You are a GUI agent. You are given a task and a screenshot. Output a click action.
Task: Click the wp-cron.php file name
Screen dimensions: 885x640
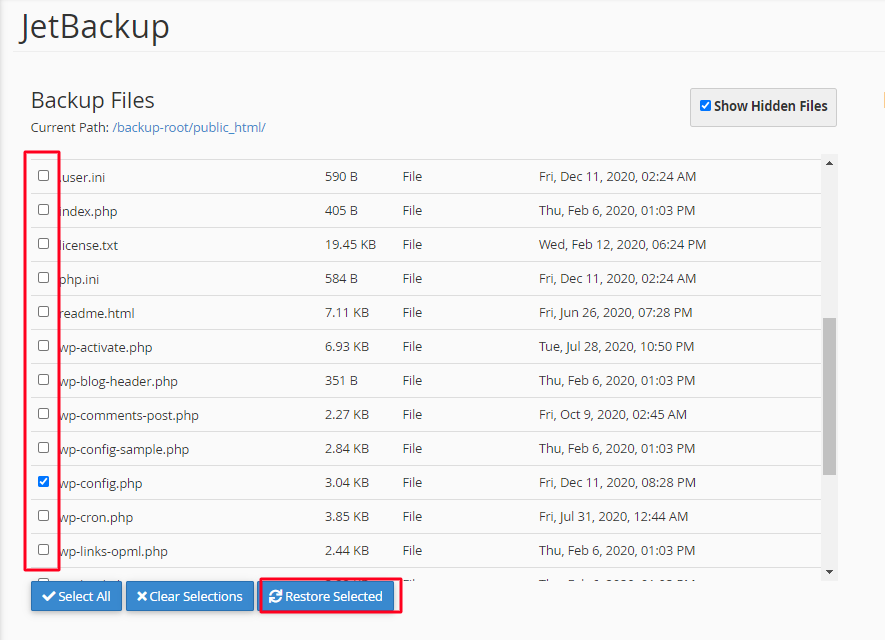point(96,517)
